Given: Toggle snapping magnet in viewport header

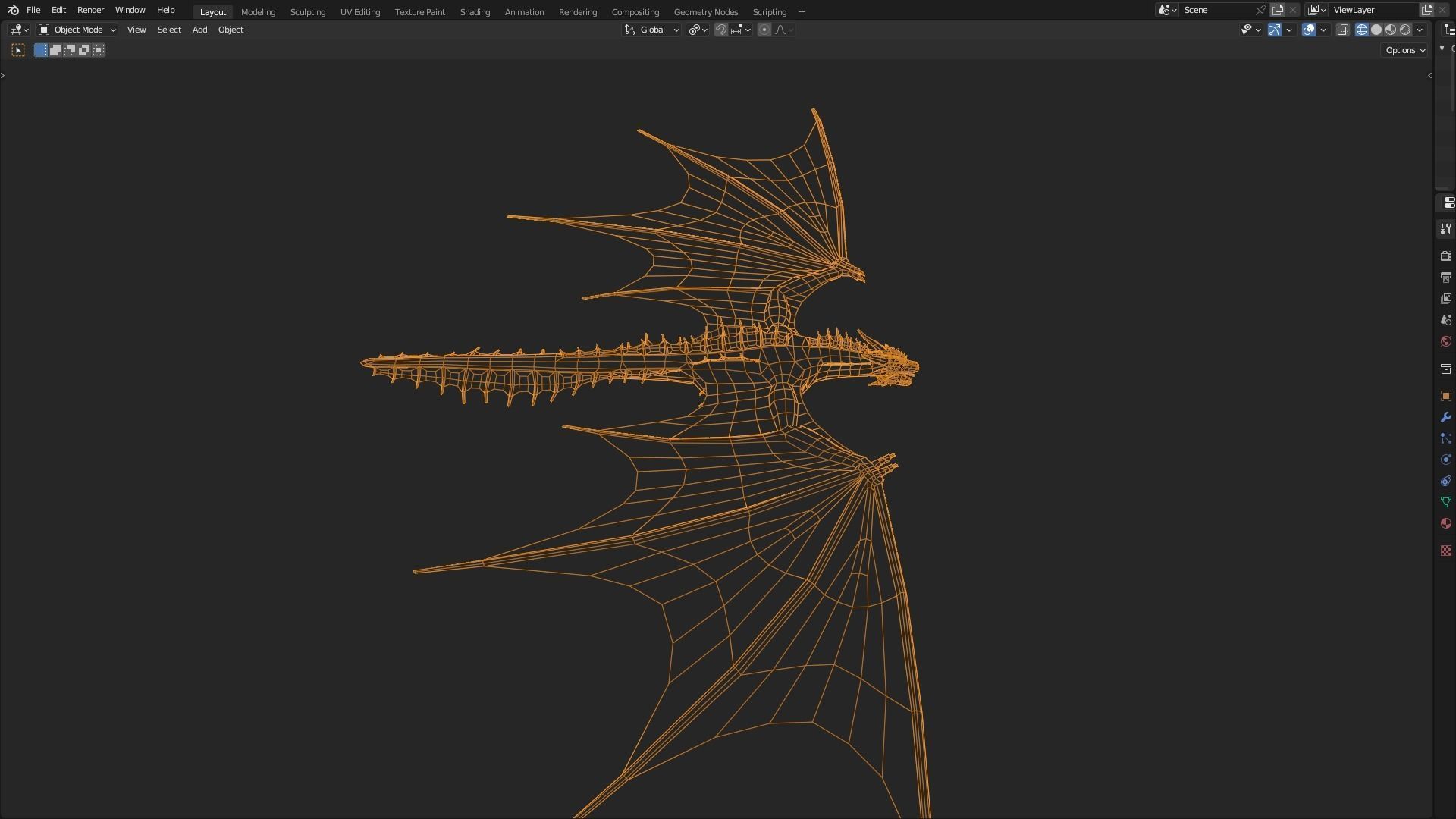Looking at the screenshot, I should [x=721, y=30].
